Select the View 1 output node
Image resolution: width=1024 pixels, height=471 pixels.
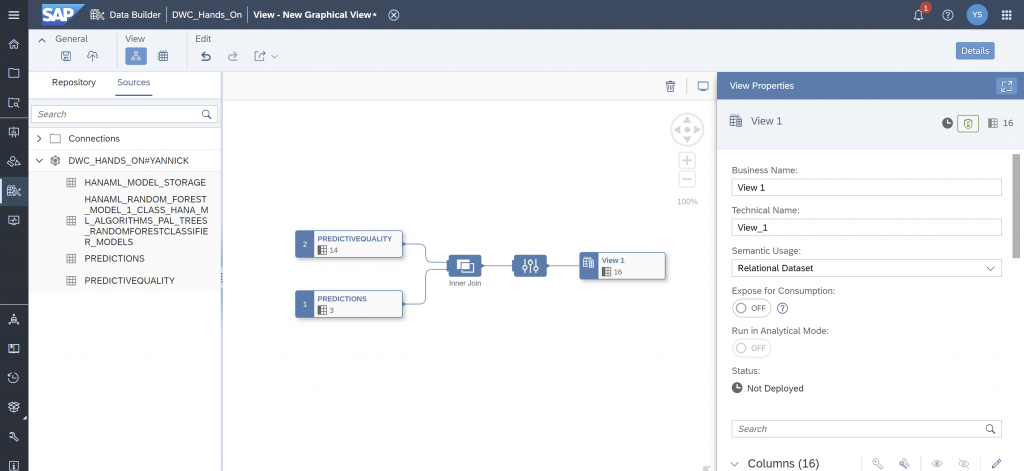pos(622,266)
